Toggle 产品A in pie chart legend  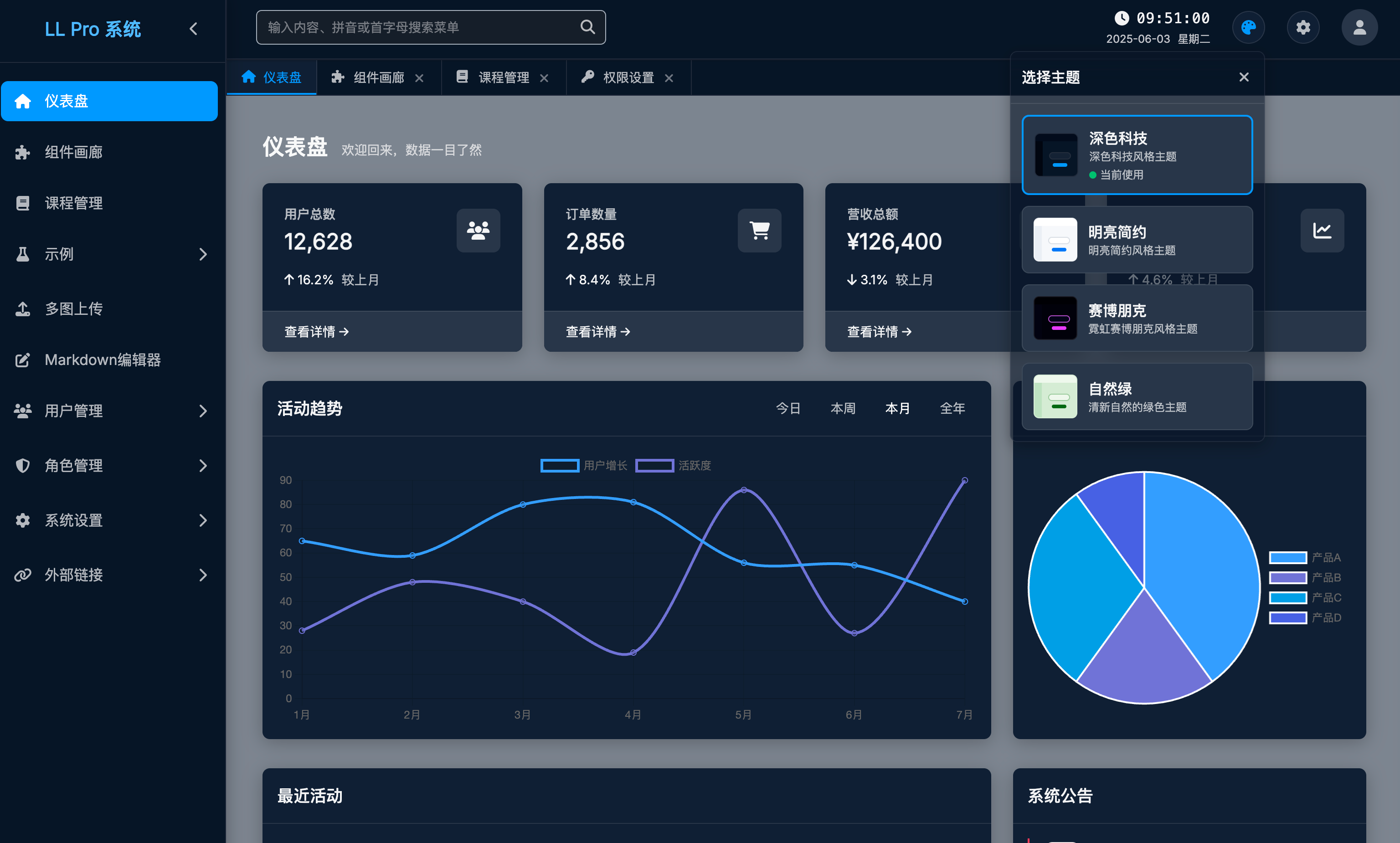click(1305, 558)
